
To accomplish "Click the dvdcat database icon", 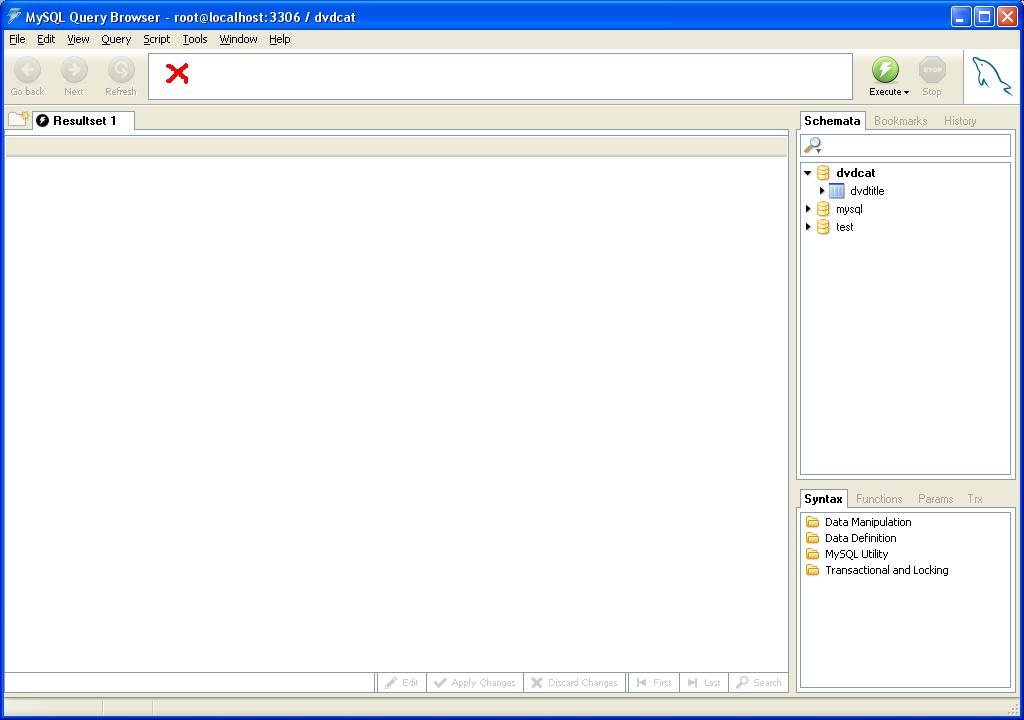I will click(824, 172).
